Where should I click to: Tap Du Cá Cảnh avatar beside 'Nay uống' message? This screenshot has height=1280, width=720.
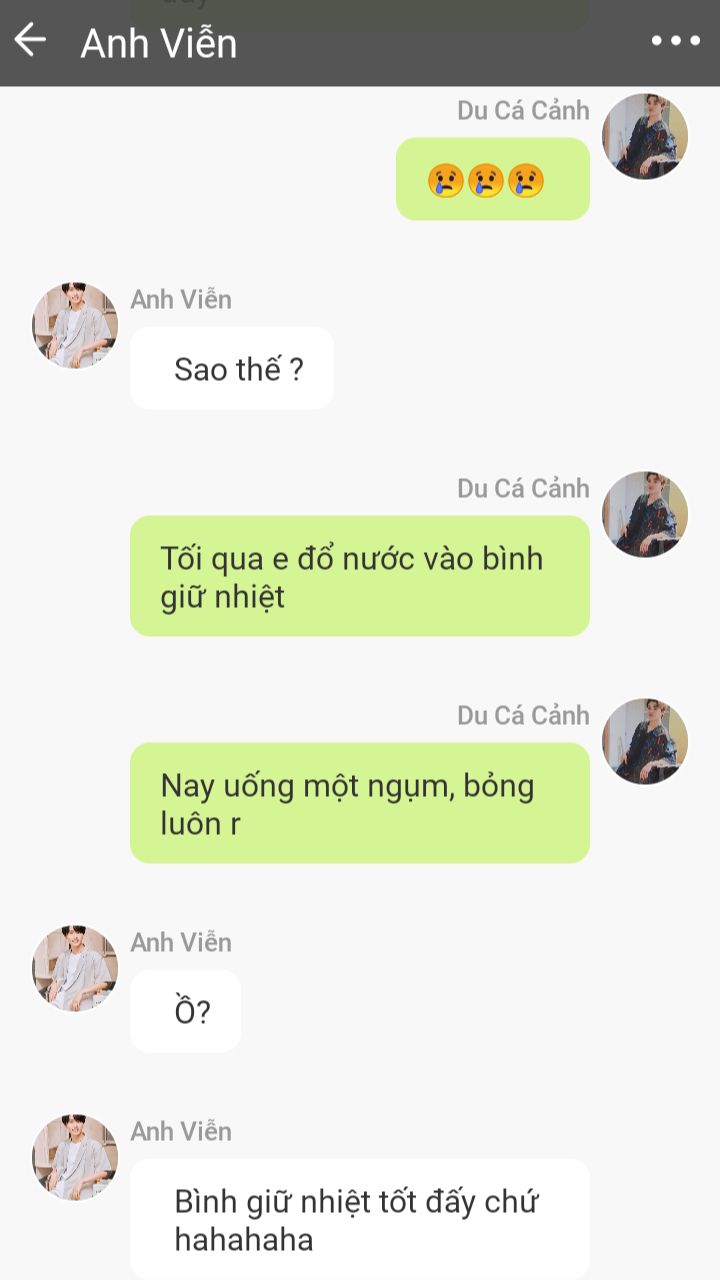click(645, 742)
